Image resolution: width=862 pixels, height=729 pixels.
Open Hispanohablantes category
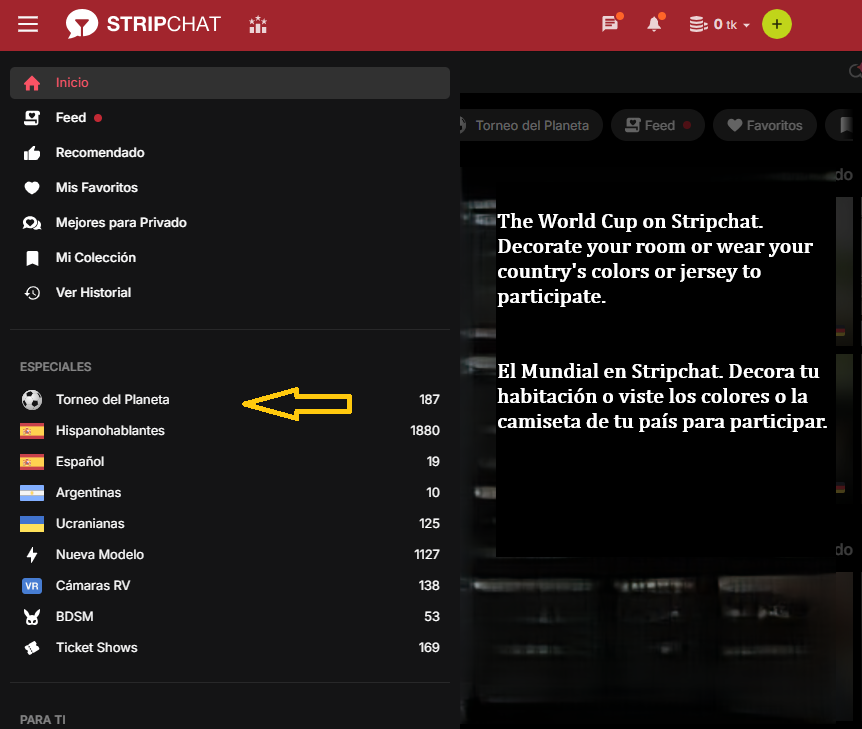point(230,430)
